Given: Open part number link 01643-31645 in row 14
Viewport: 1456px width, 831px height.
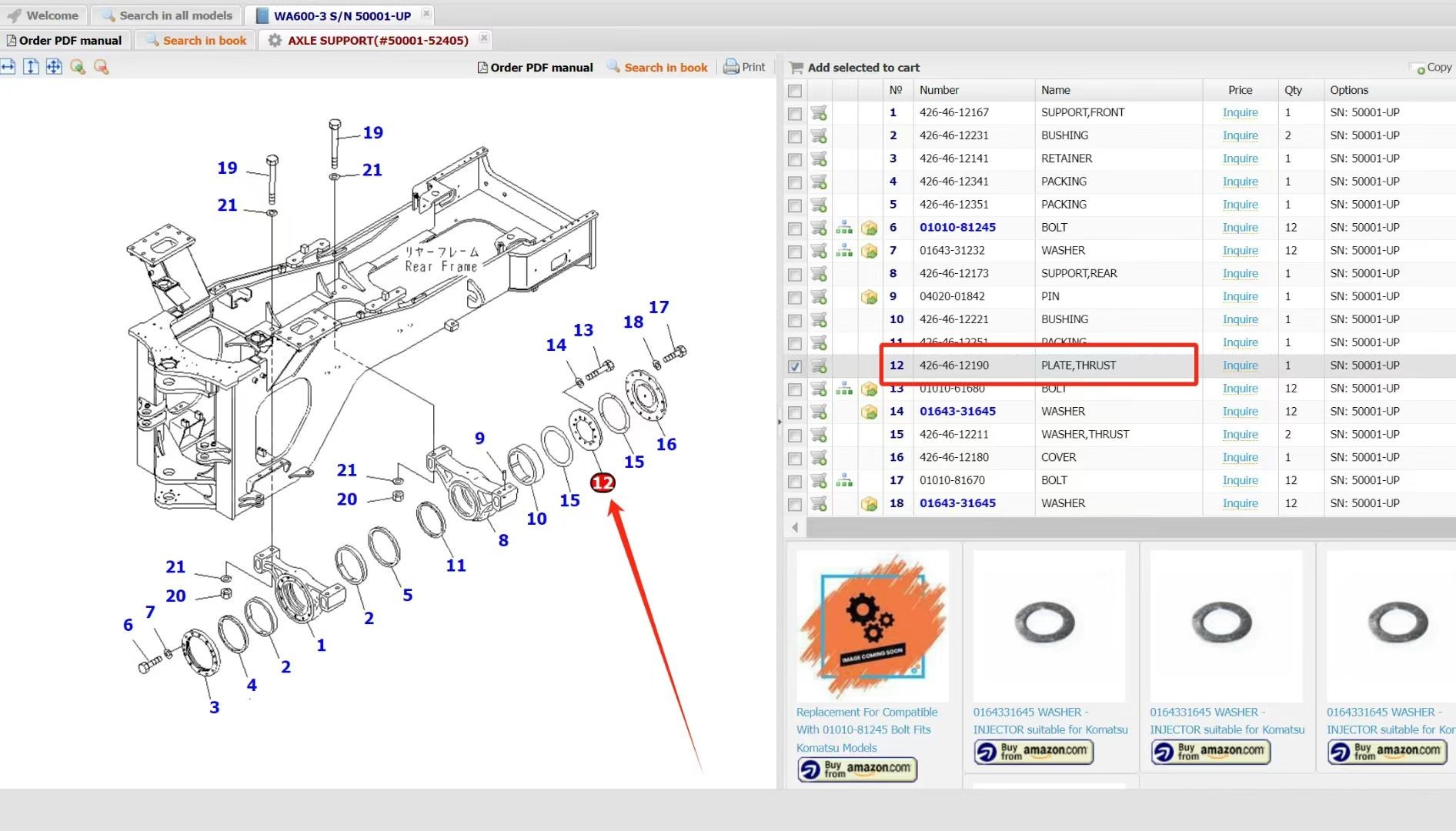Looking at the screenshot, I should point(957,412).
